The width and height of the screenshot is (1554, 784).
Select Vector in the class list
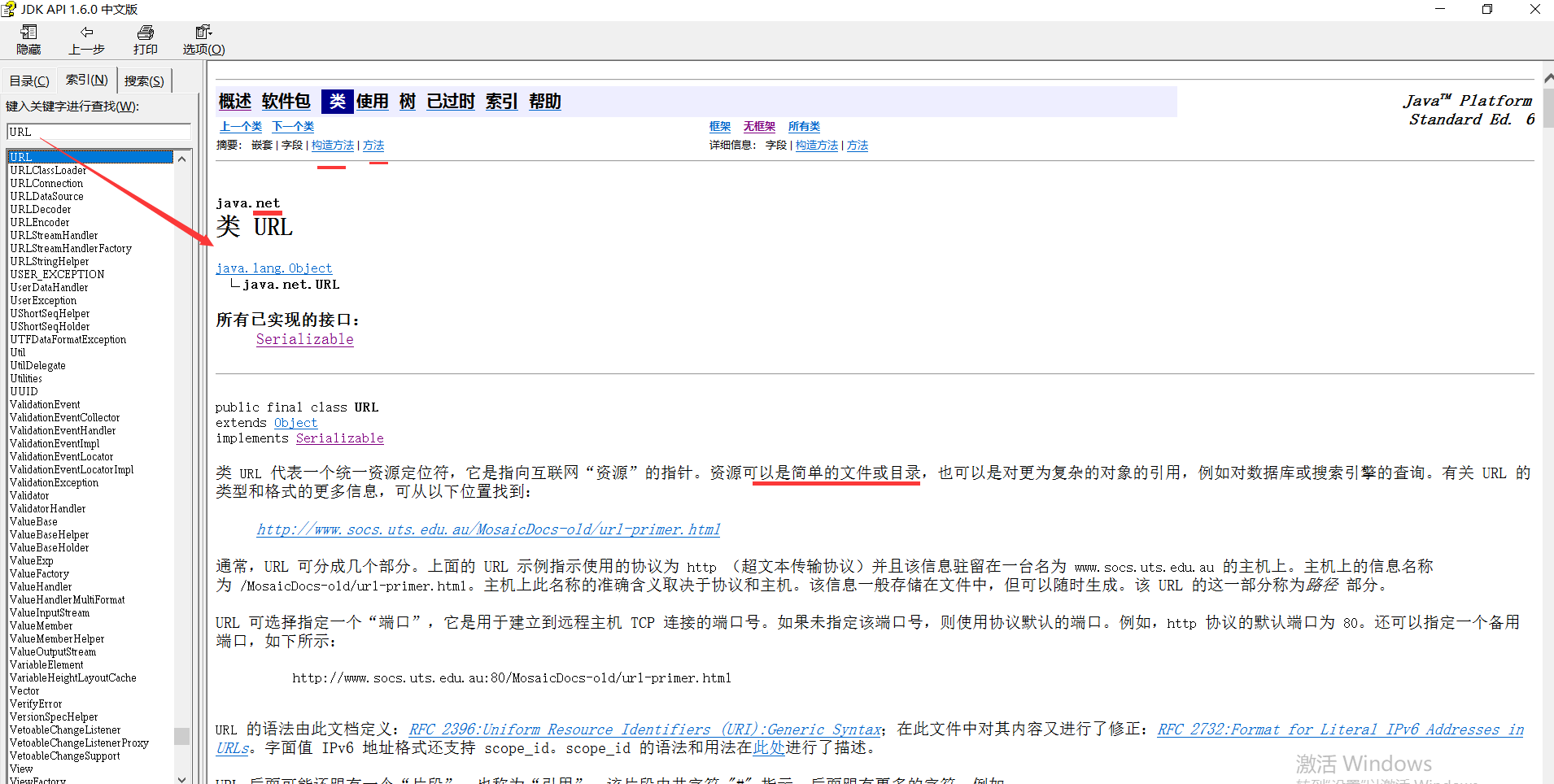(24, 690)
